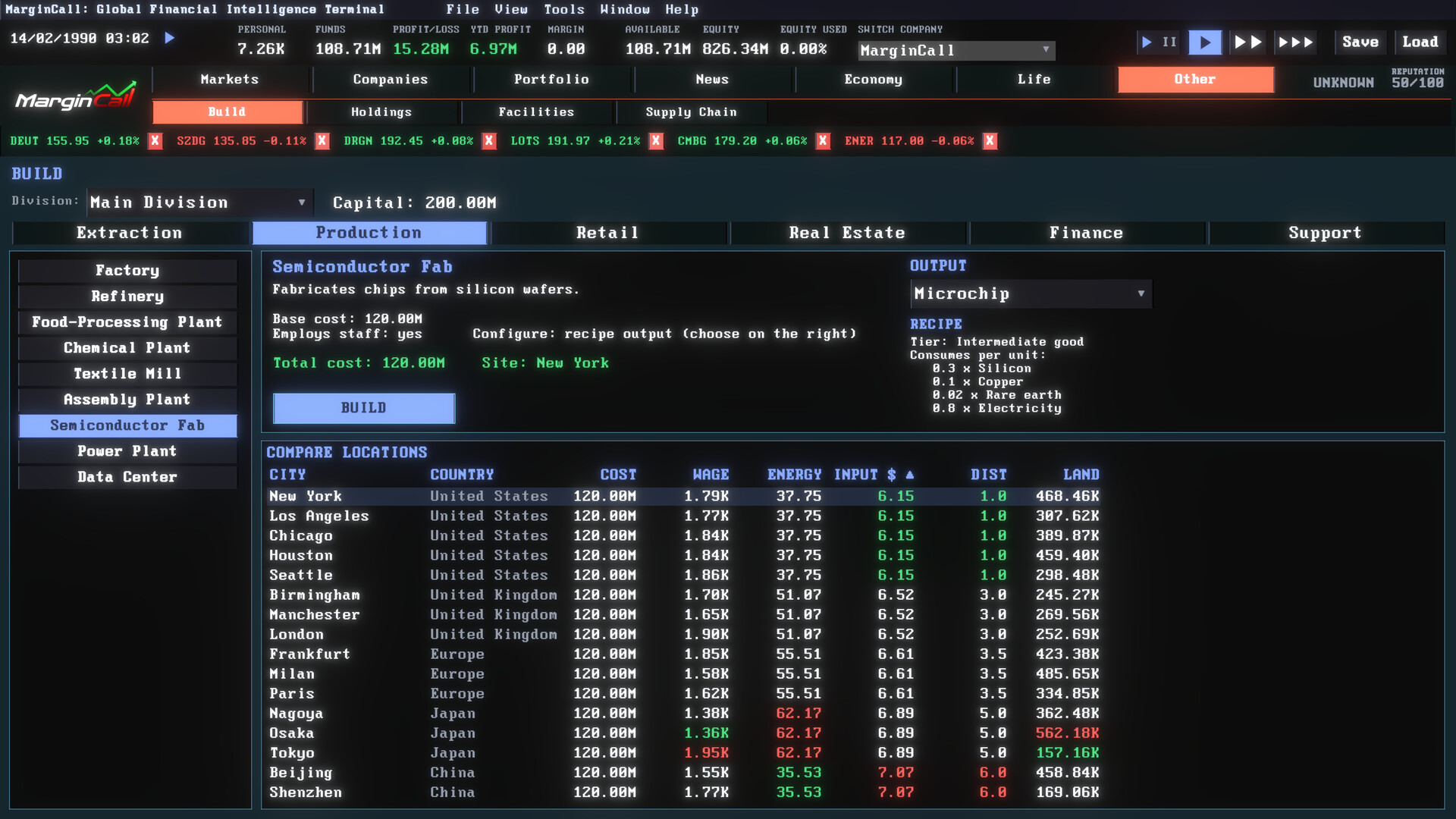The width and height of the screenshot is (1456, 819).
Task: Sort locations by CITY column
Action: click(x=287, y=475)
